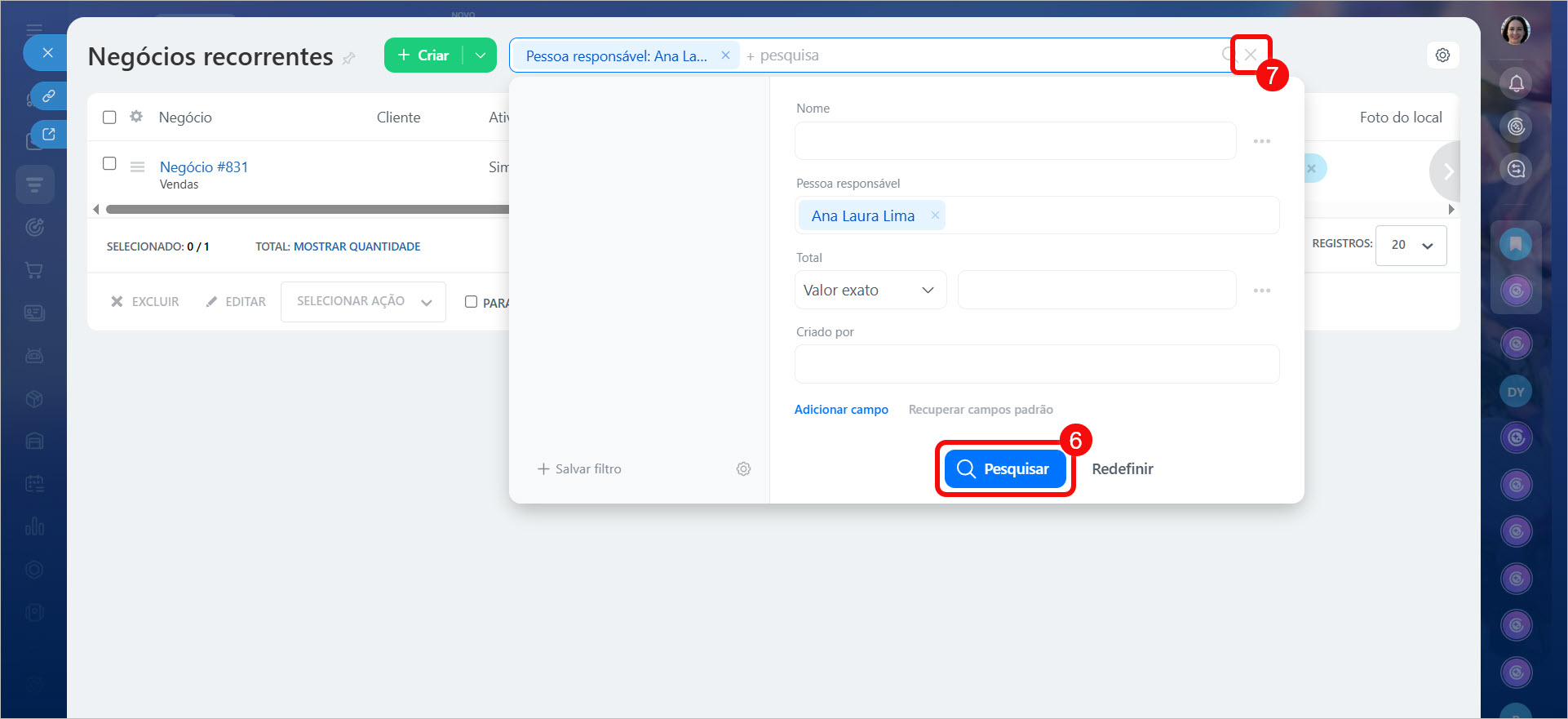The width and height of the screenshot is (1568, 719).
Task: Toggle the select all rows checkbox
Action: pos(109,118)
